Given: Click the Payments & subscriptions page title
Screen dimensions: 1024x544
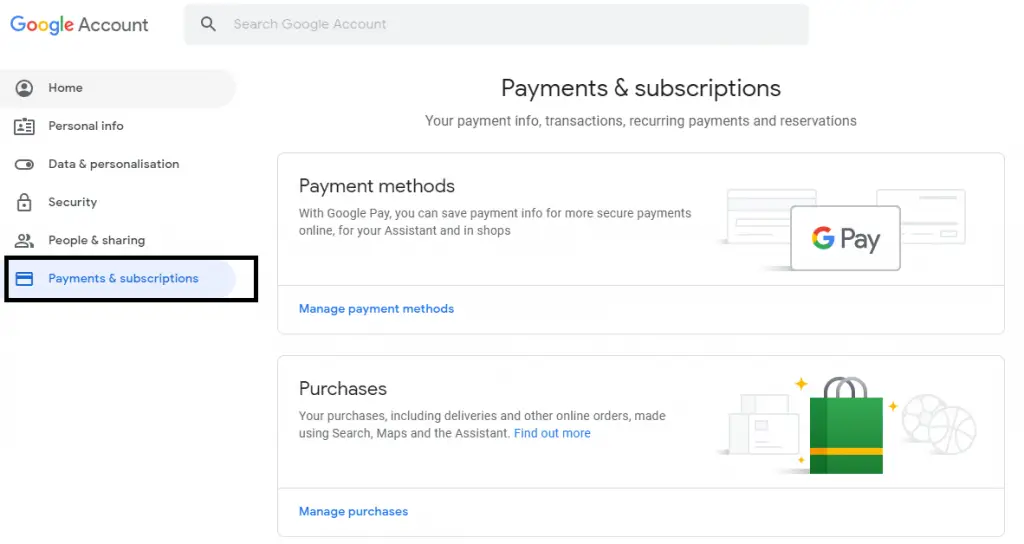Looking at the screenshot, I should [641, 88].
